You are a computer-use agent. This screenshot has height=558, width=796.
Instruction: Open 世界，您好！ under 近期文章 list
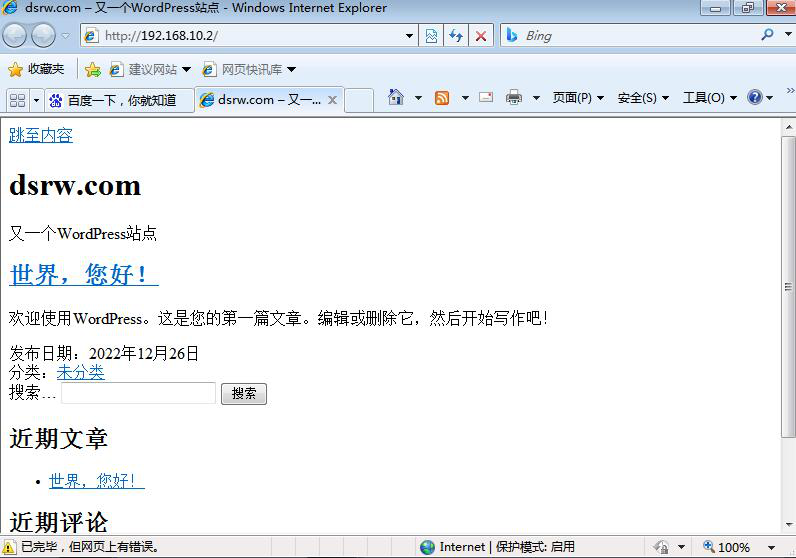pos(96,480)
